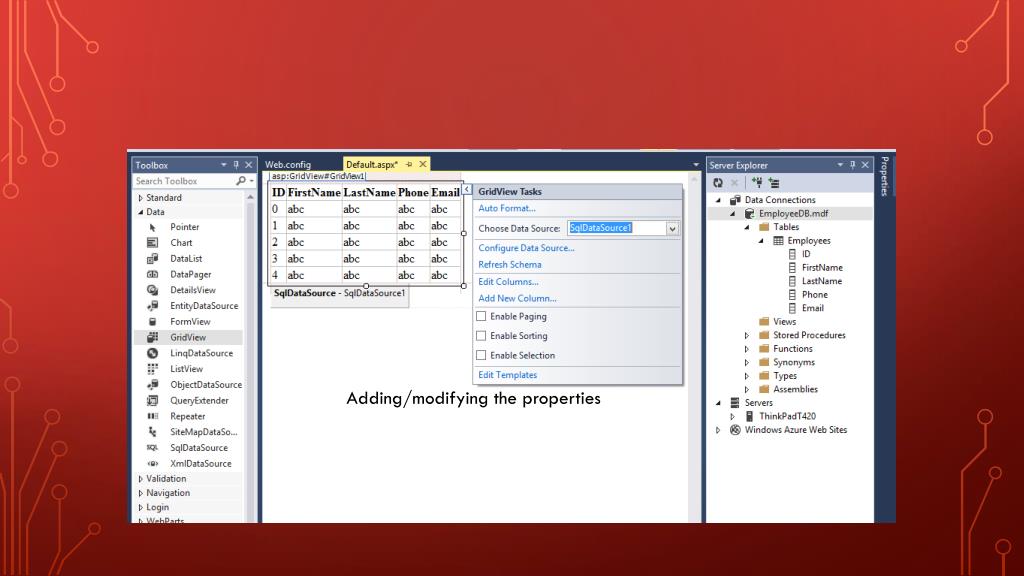Click Connect to Server icon in Server Explorer
The image size is (1024, 576).
pos(774,183)
